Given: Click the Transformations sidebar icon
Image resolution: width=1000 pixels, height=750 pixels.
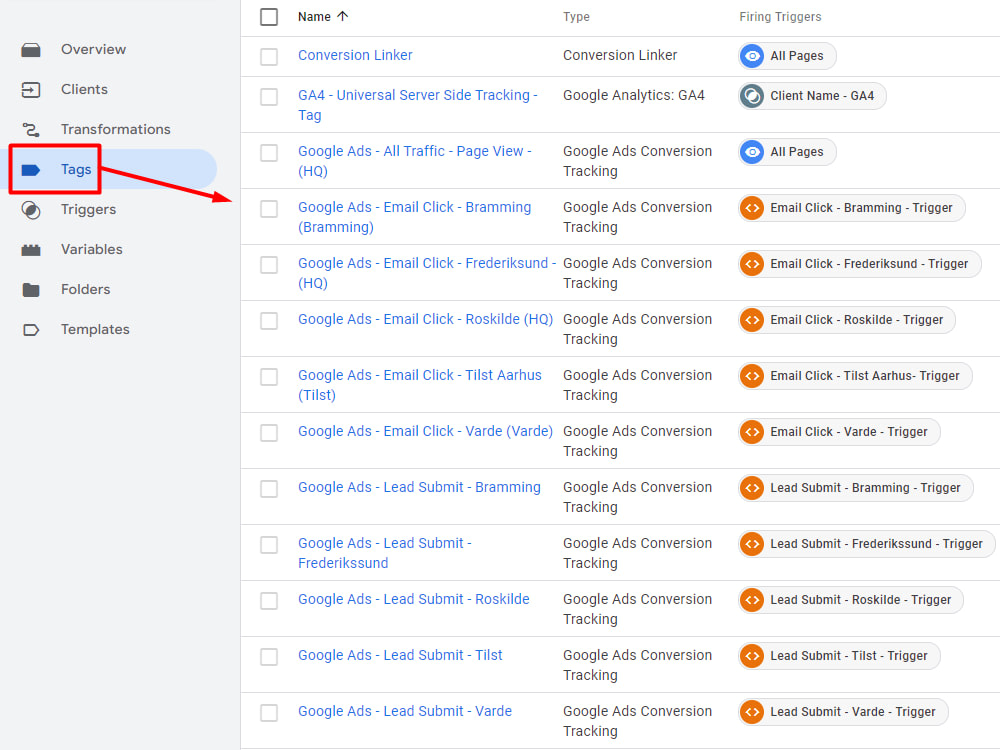Looking at the screenshot, I should click(31, 130).
